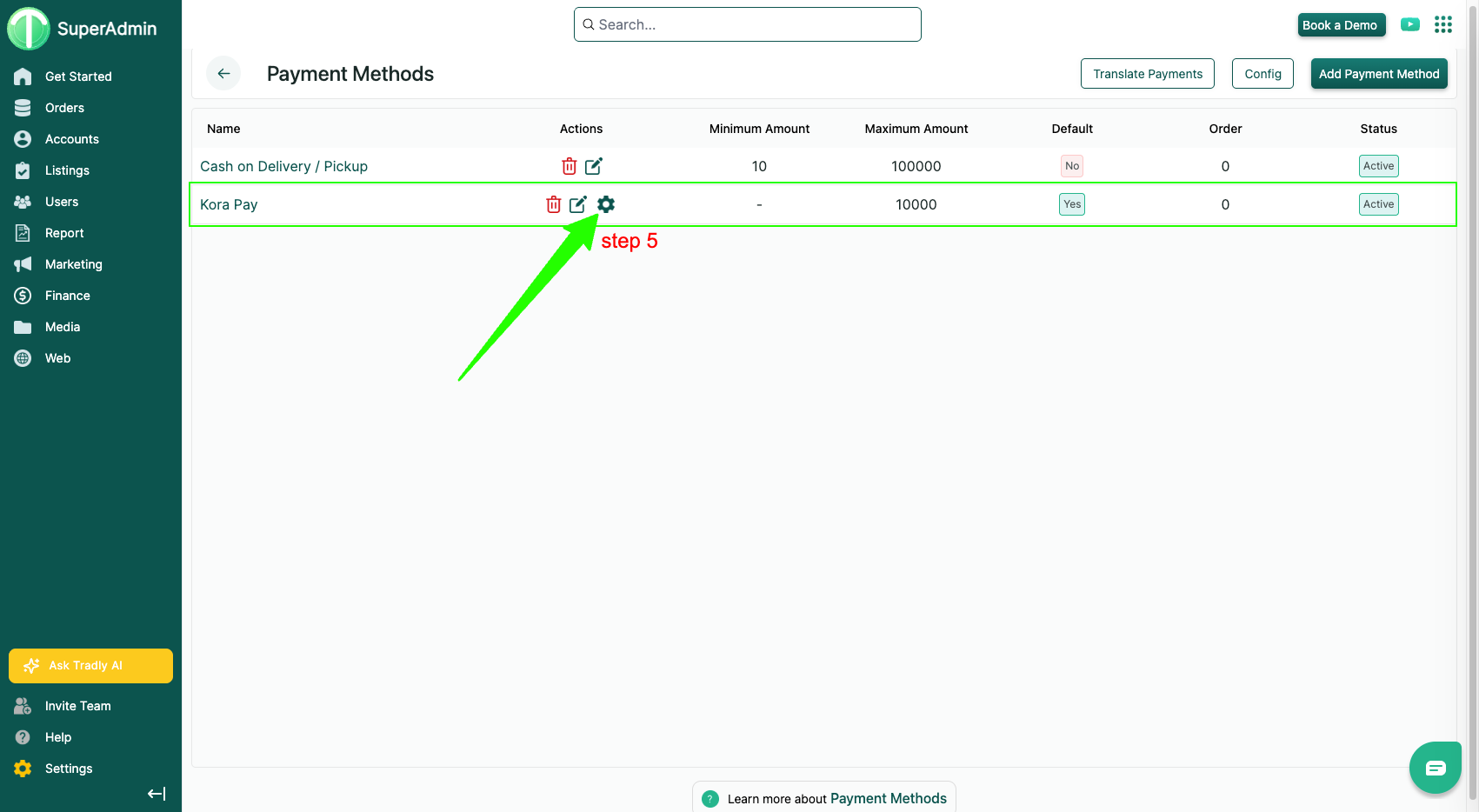Viewport: 1479px width, 812px height.
Task: Delete the Kora Pay payment method
Action: click(x=553, y=204)
